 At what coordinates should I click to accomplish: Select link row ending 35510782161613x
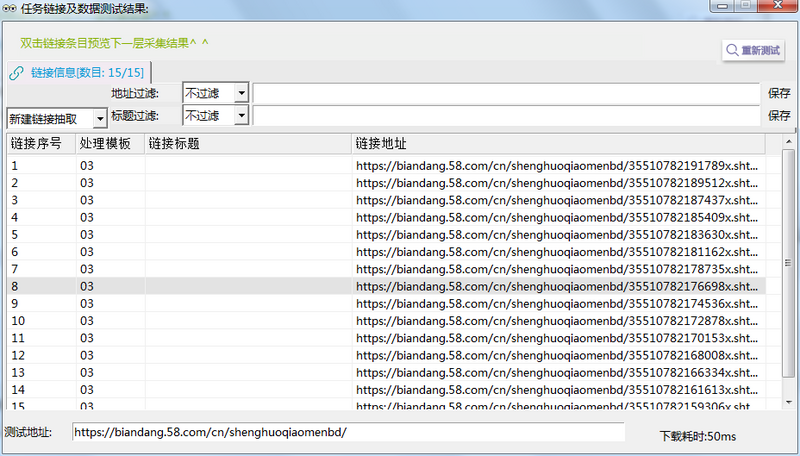(x=386, y=390)
